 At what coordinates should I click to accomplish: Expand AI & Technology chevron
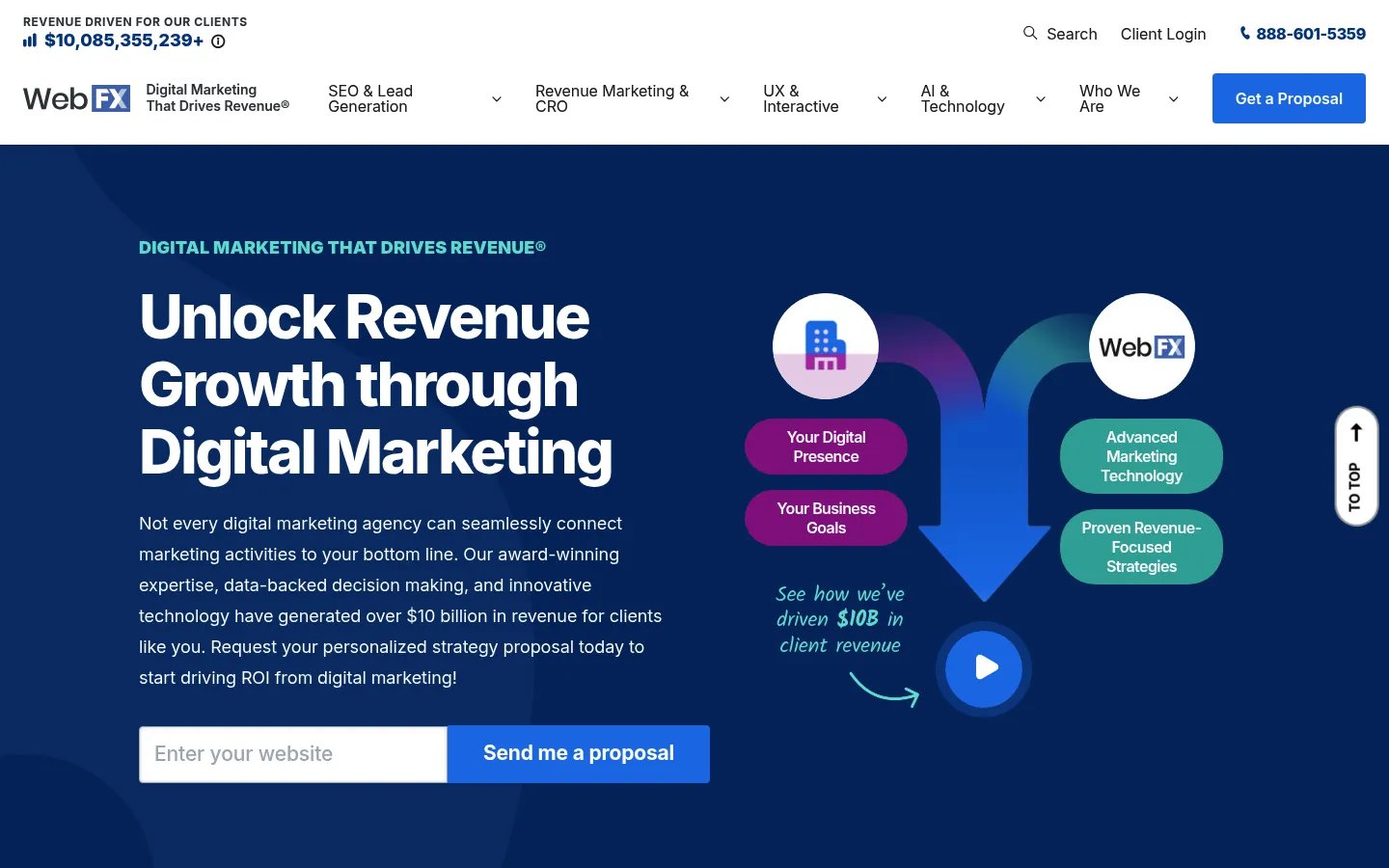pyautogui.click(x=1041, y=99)
